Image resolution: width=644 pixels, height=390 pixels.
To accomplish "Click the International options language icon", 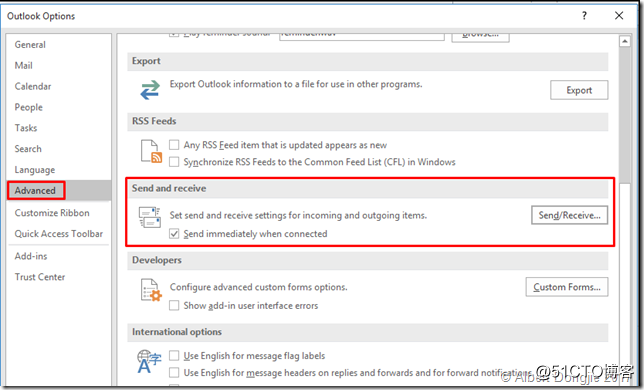I will pyautogui.click(x=149, y=362).
